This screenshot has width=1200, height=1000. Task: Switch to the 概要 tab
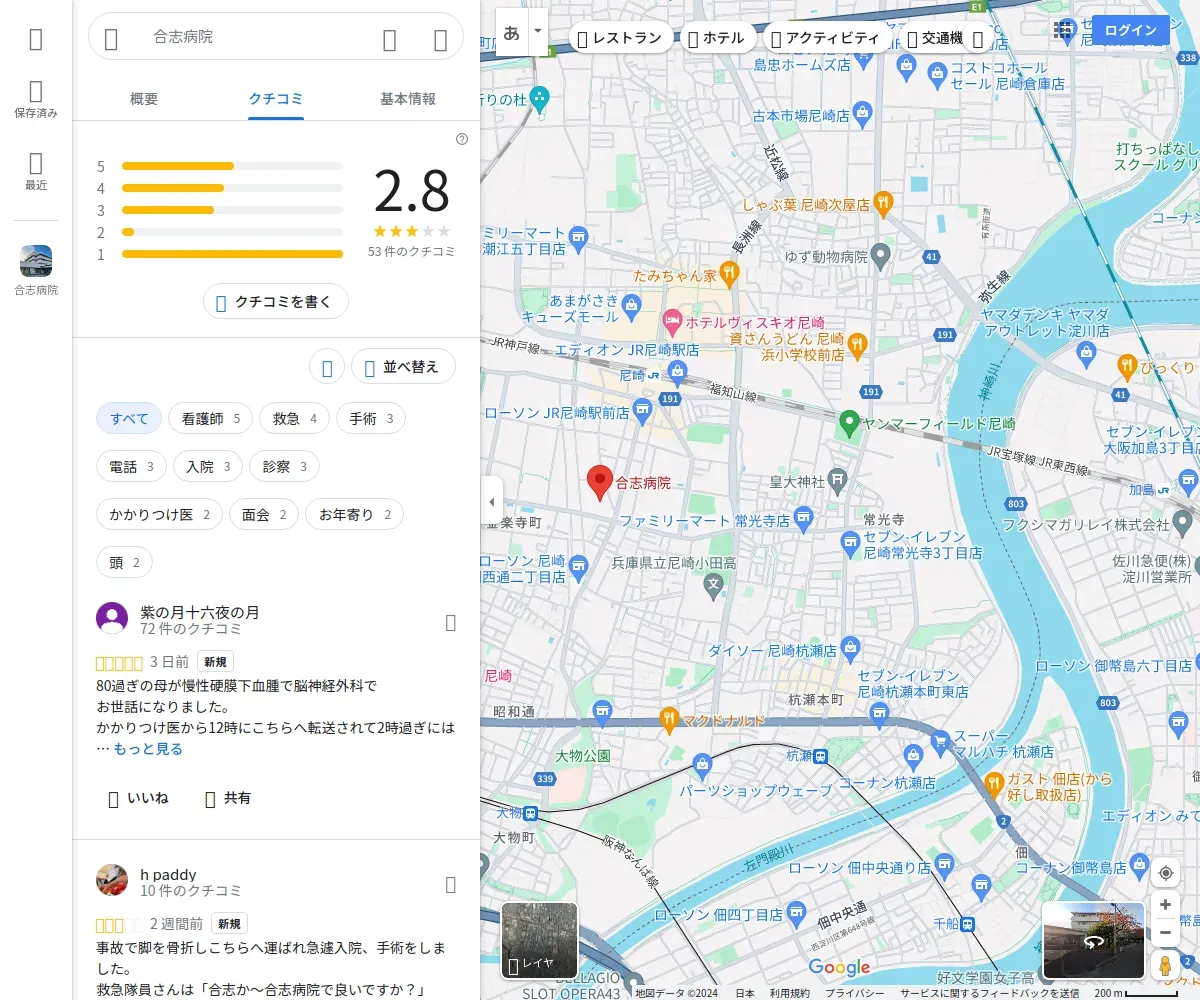pos(144,99)
